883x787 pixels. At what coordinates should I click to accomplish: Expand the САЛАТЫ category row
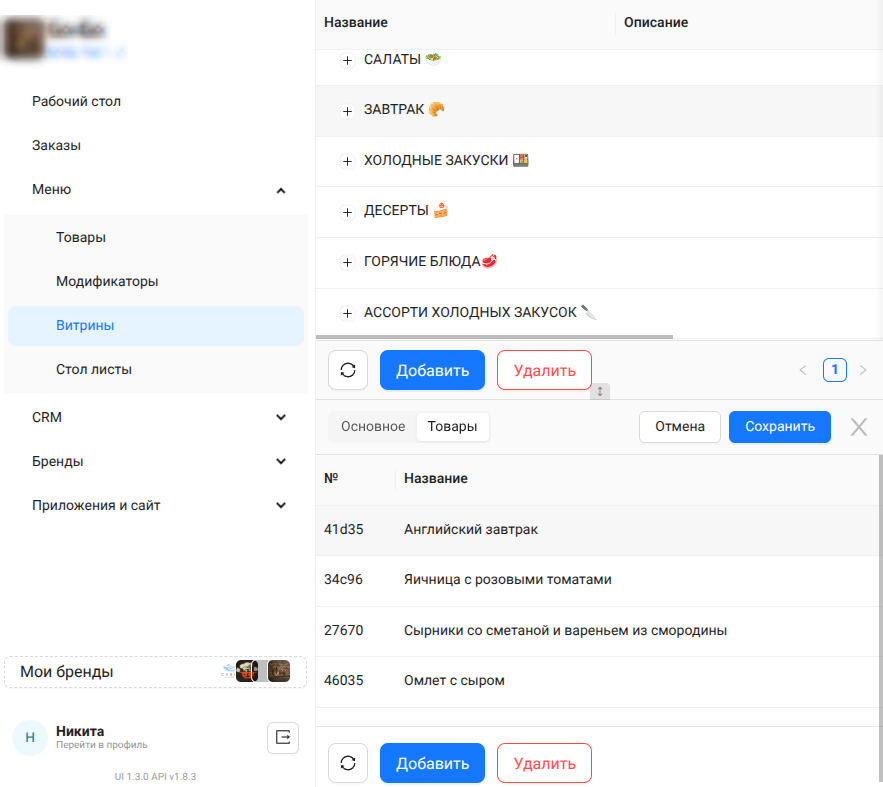click(x=348, y=61)
